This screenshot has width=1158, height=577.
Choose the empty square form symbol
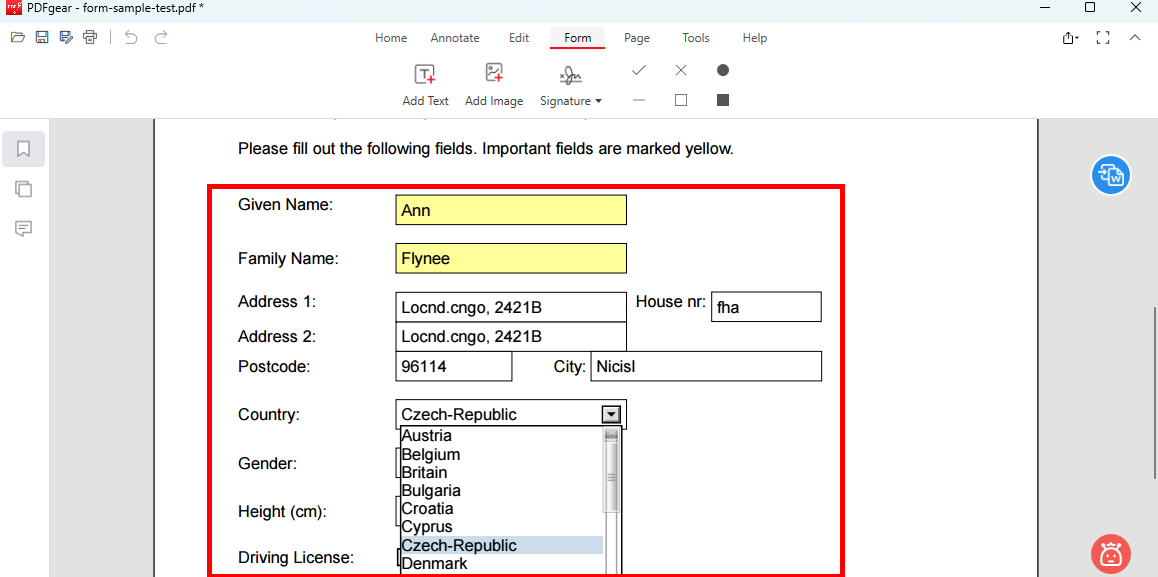(x=681, y=100)
